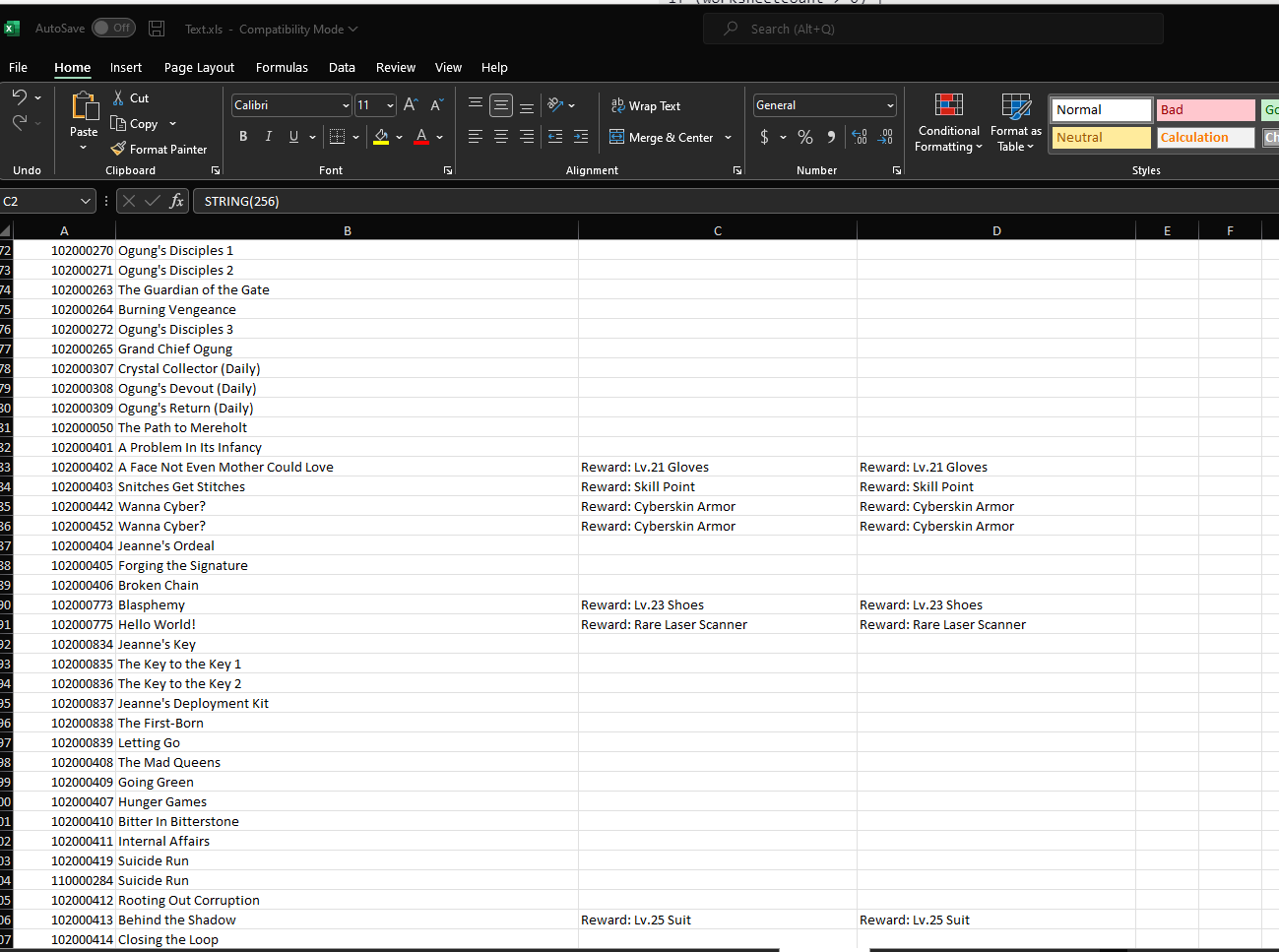Open Conditional Formatting menu
The height and width of the screenshot is (952, 1279).
point(949,123)
